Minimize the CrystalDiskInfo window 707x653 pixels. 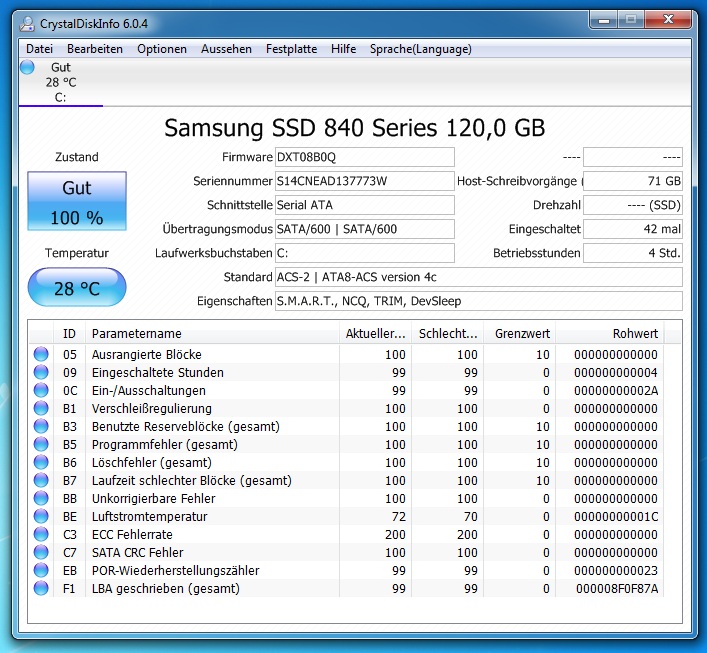tap(604, 20)
